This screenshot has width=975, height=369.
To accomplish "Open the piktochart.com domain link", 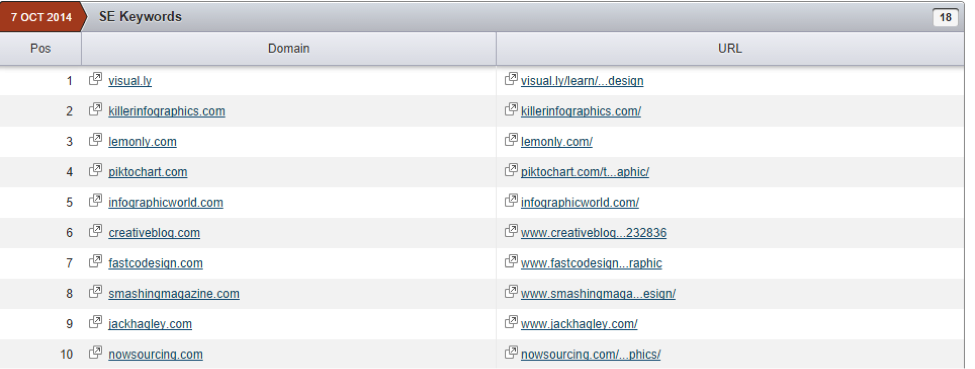I will click(x=147, y=172).
